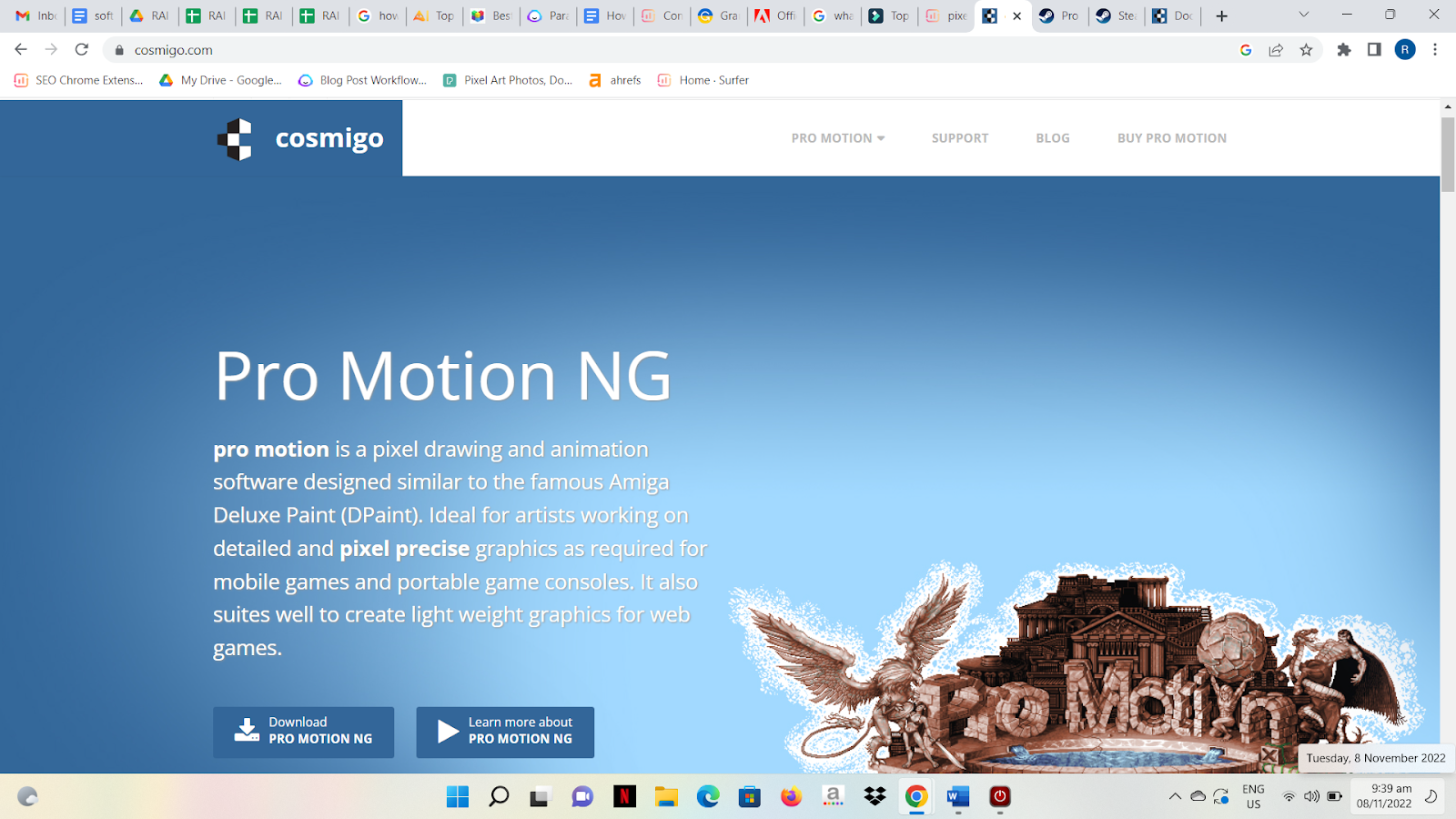Click Learn more about PRO MOTION NG
Viewport: 1456px width, 819px height.
(505, 732)
